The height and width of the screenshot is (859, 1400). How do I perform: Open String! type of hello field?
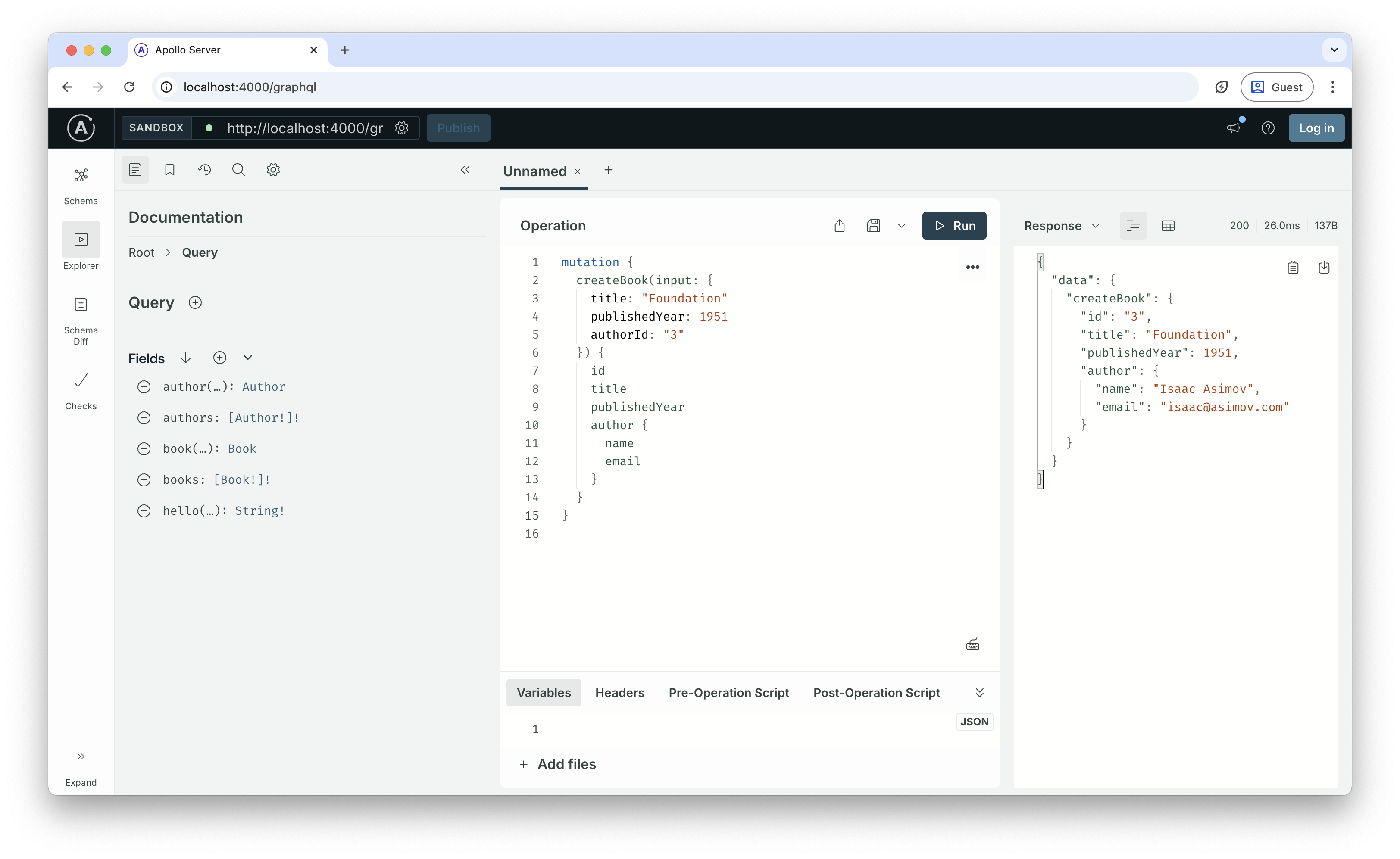click(x=260, y=511)
